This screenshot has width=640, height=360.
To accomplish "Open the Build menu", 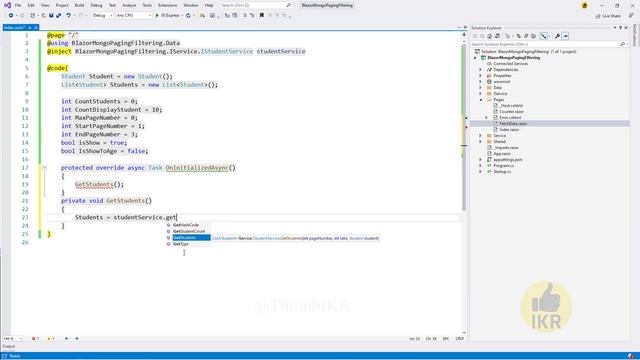I will tap(80, 5).
